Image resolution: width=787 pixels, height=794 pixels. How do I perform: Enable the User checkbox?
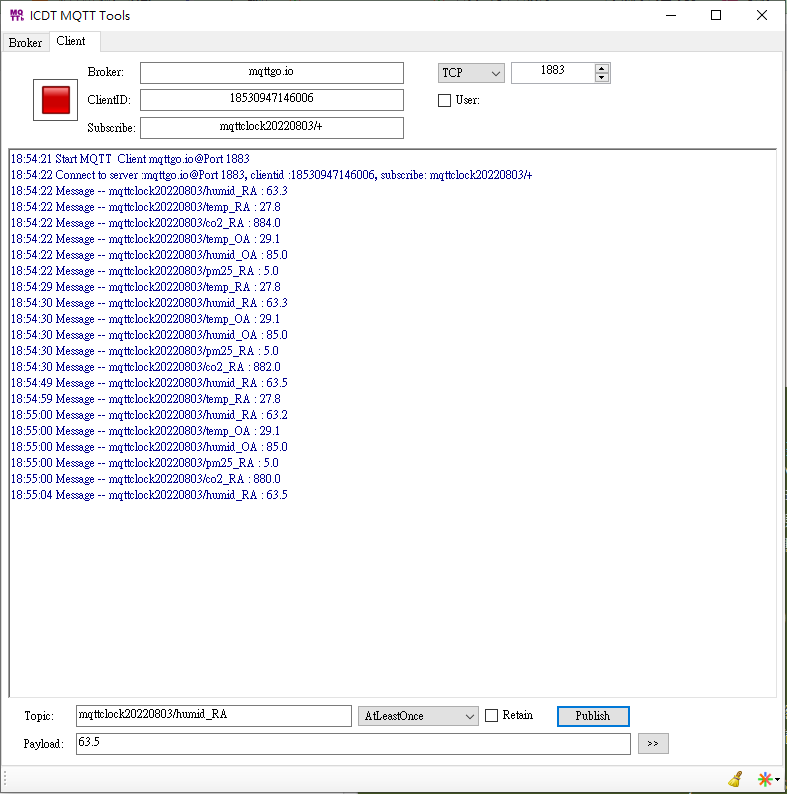pyautogui.click(x=445, y=100)
